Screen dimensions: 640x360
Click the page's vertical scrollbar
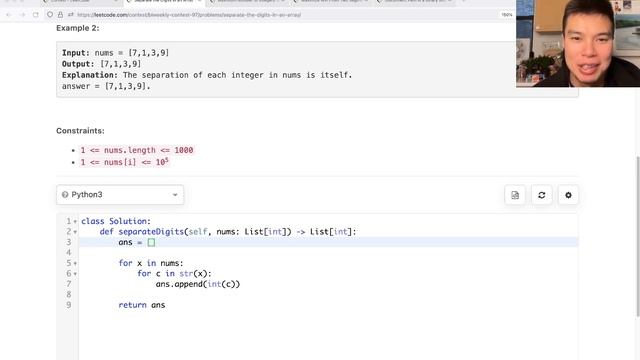coord(638,236)
